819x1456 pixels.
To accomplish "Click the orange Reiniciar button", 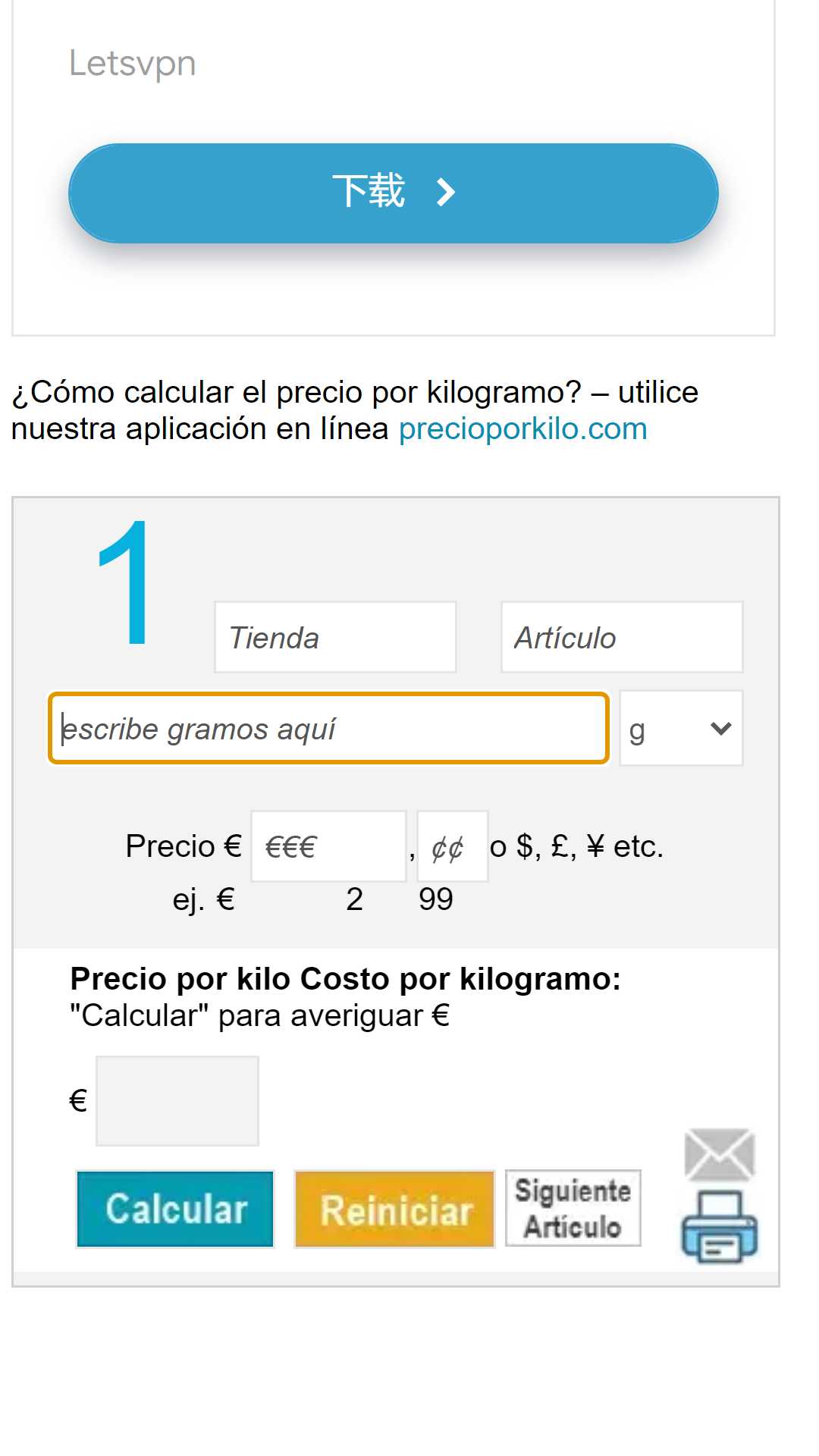I will (394, 1209).
